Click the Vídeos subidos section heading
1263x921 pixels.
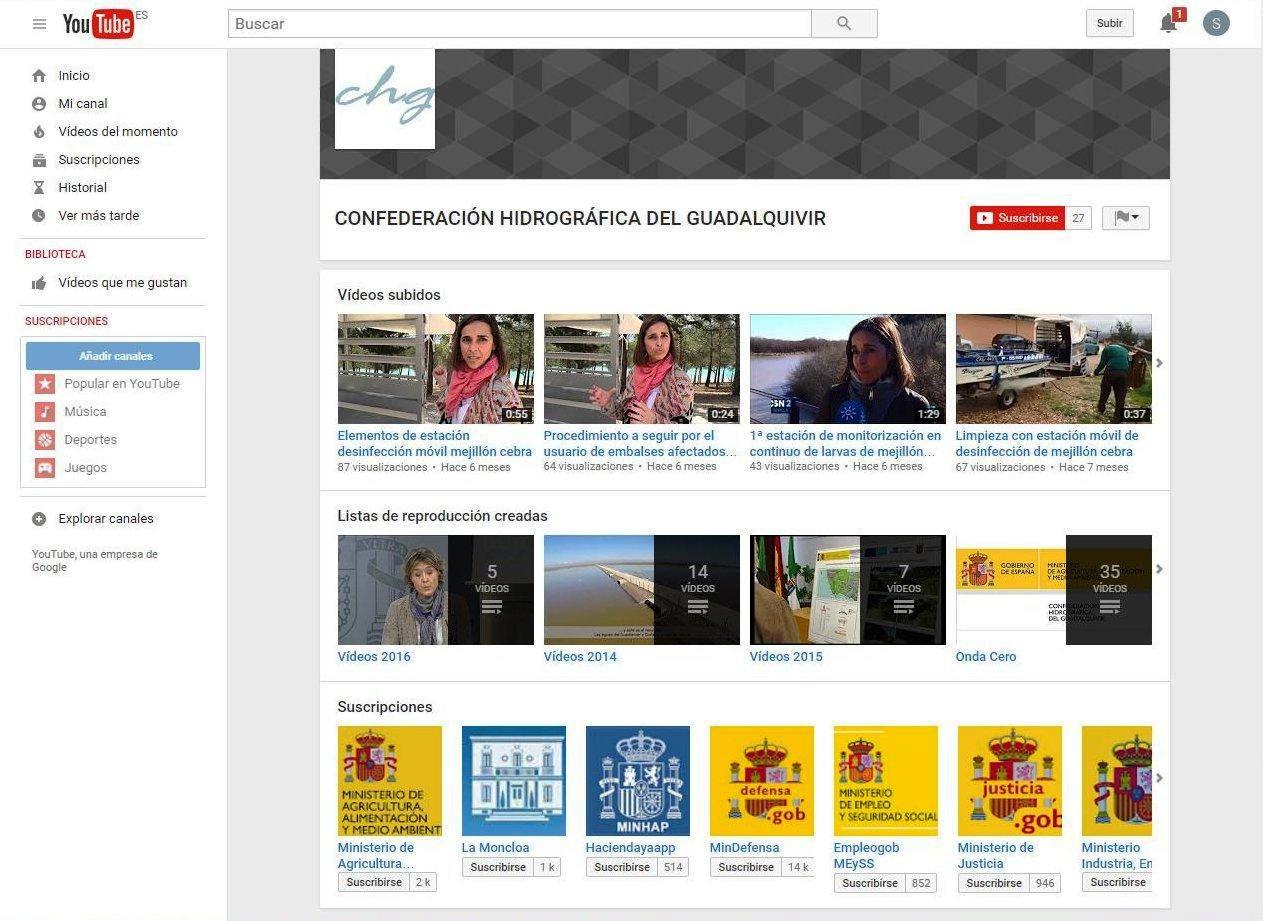[x=389, y=295]
